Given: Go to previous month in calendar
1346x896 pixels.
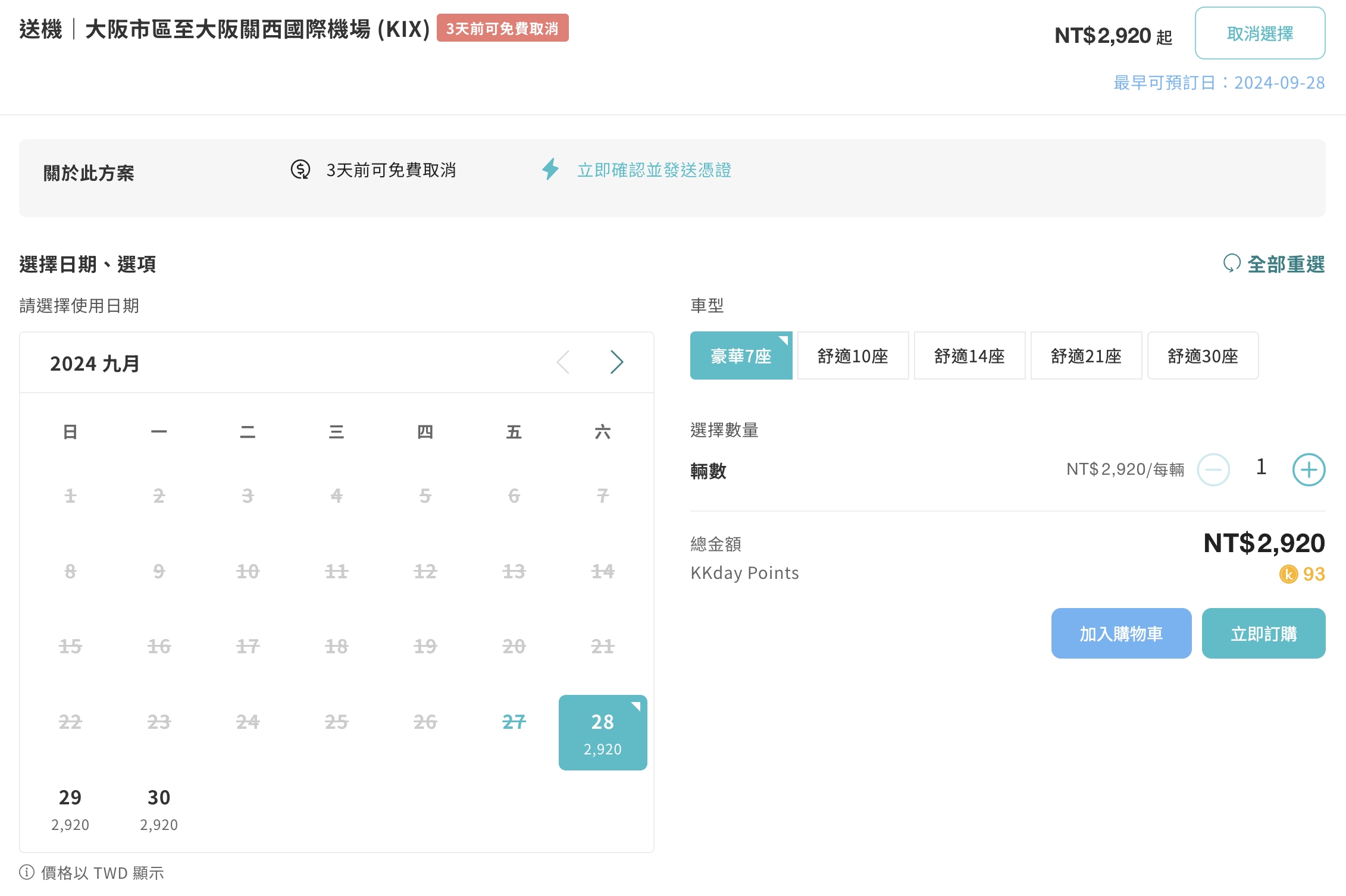Looking at the screenshot, I should point(563,362).
